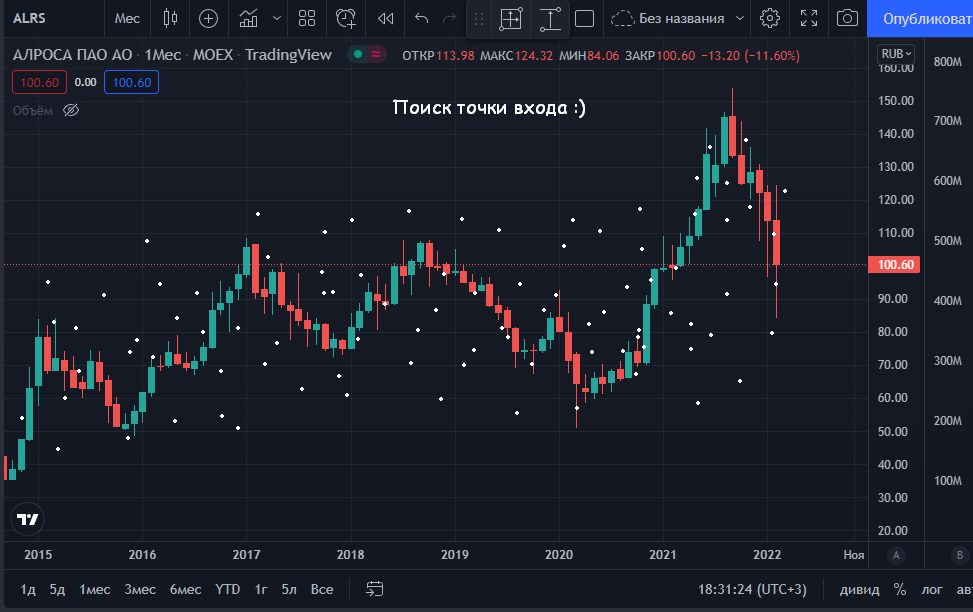
Task: Change the Мес timeframe interval
Action: (x=127, y=18)
